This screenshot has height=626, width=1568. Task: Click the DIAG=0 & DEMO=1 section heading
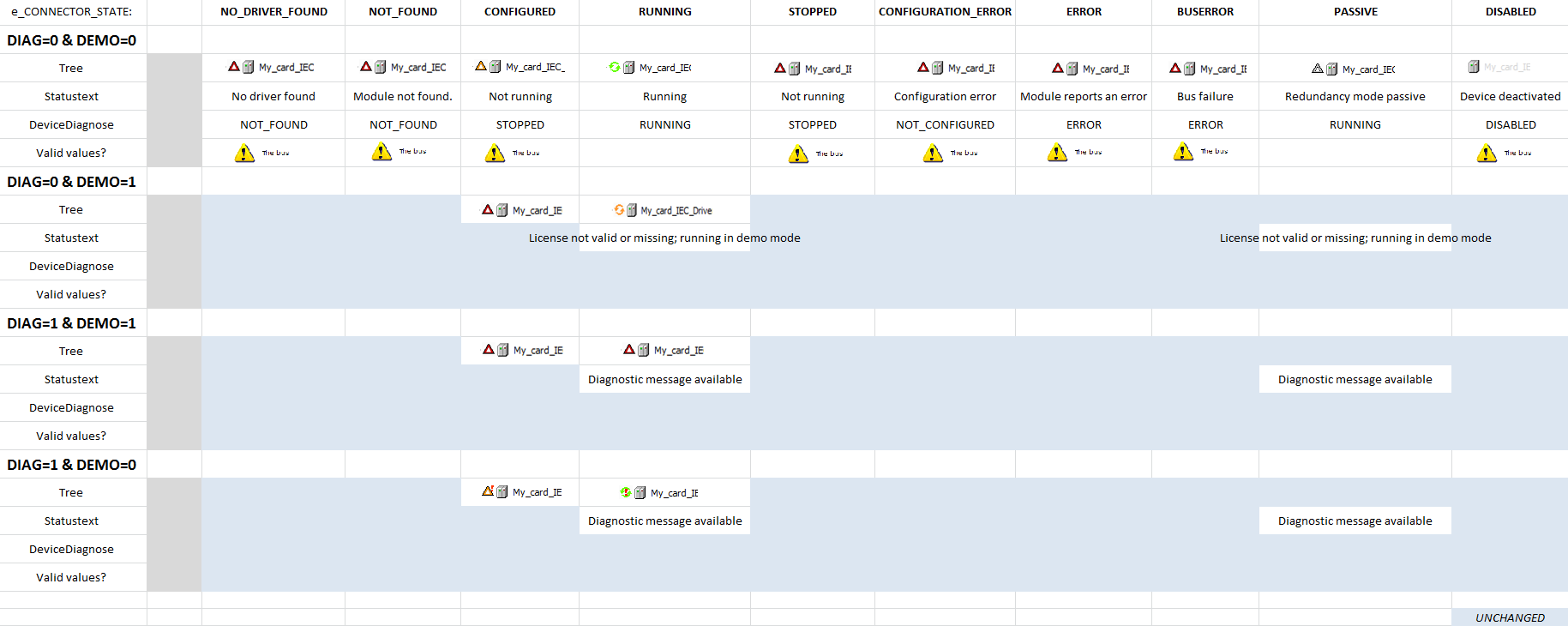(72, 182)
